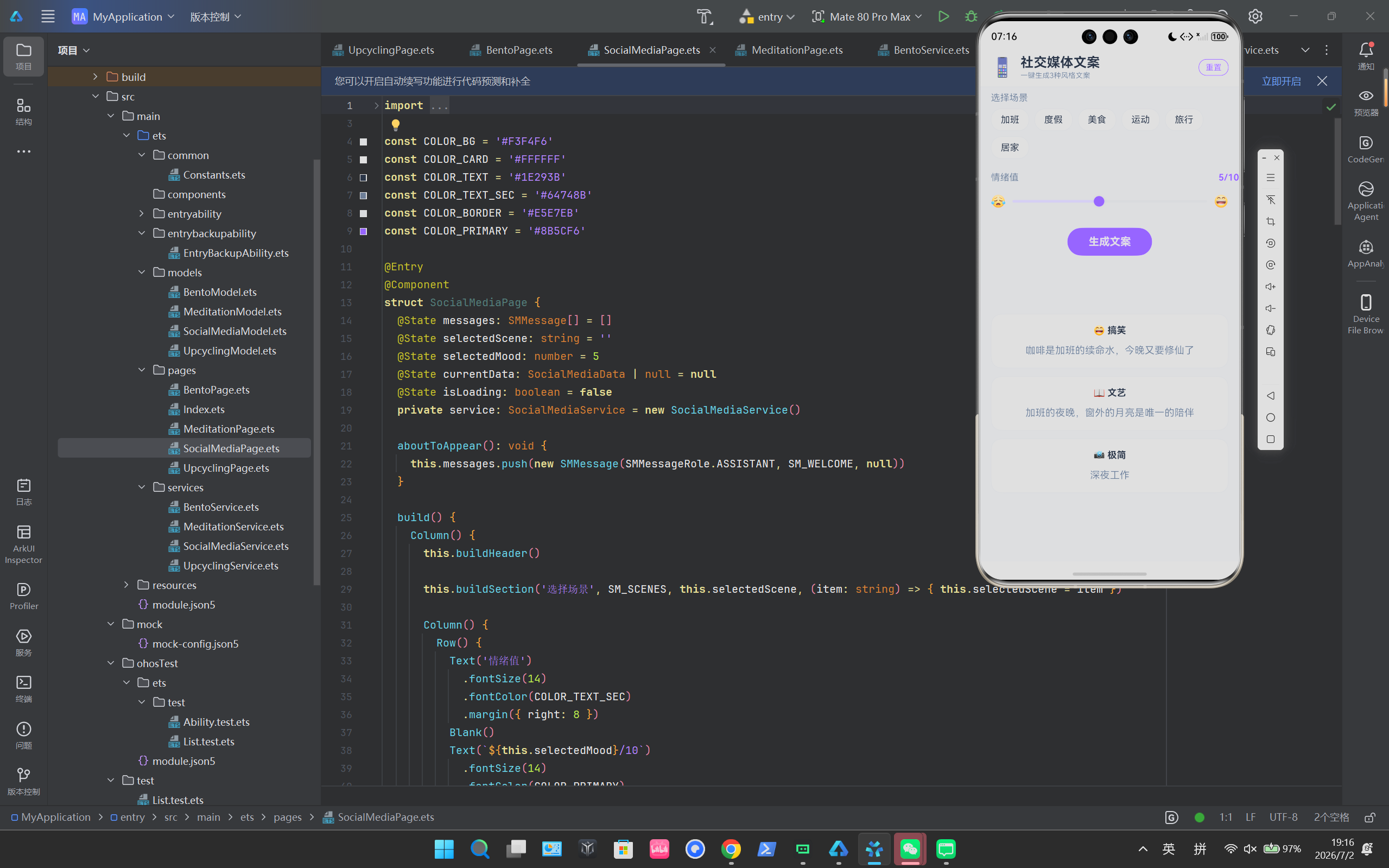Open 版本控制 panel in left sidebar
This screenshot has width=1389, height=868.
[23, 782]
